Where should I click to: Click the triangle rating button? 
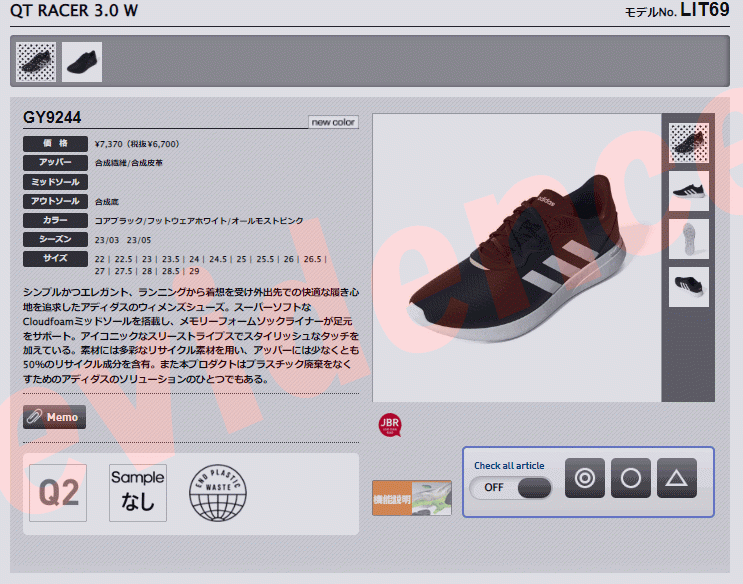click(x=677, y=478)
